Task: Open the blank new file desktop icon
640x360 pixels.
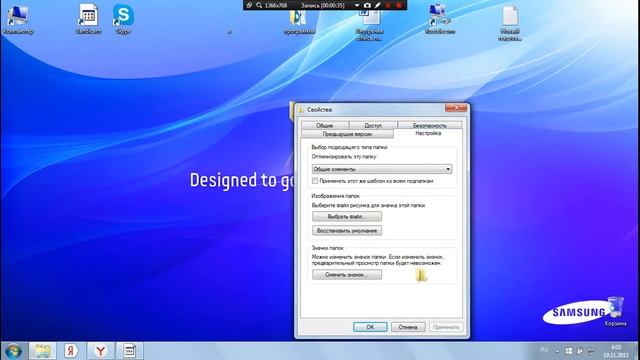Action: click(510, 23)
